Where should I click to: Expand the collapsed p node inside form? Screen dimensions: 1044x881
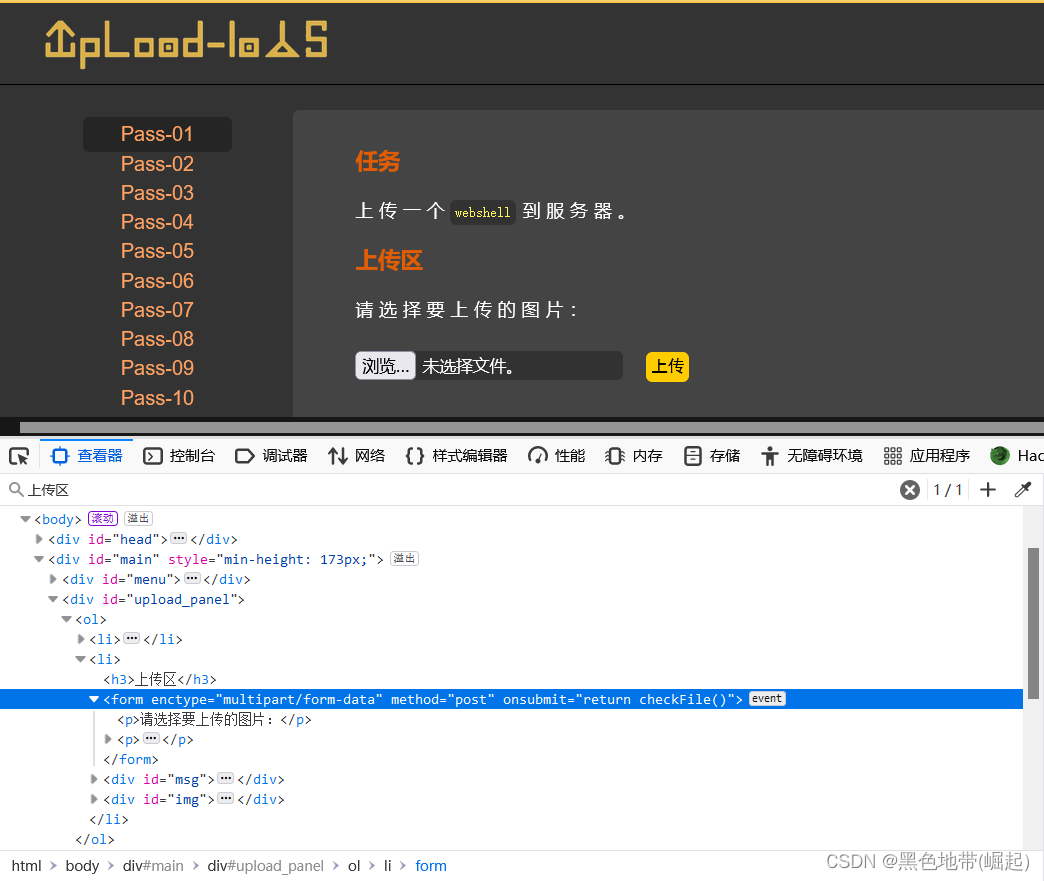click(109, 739)
